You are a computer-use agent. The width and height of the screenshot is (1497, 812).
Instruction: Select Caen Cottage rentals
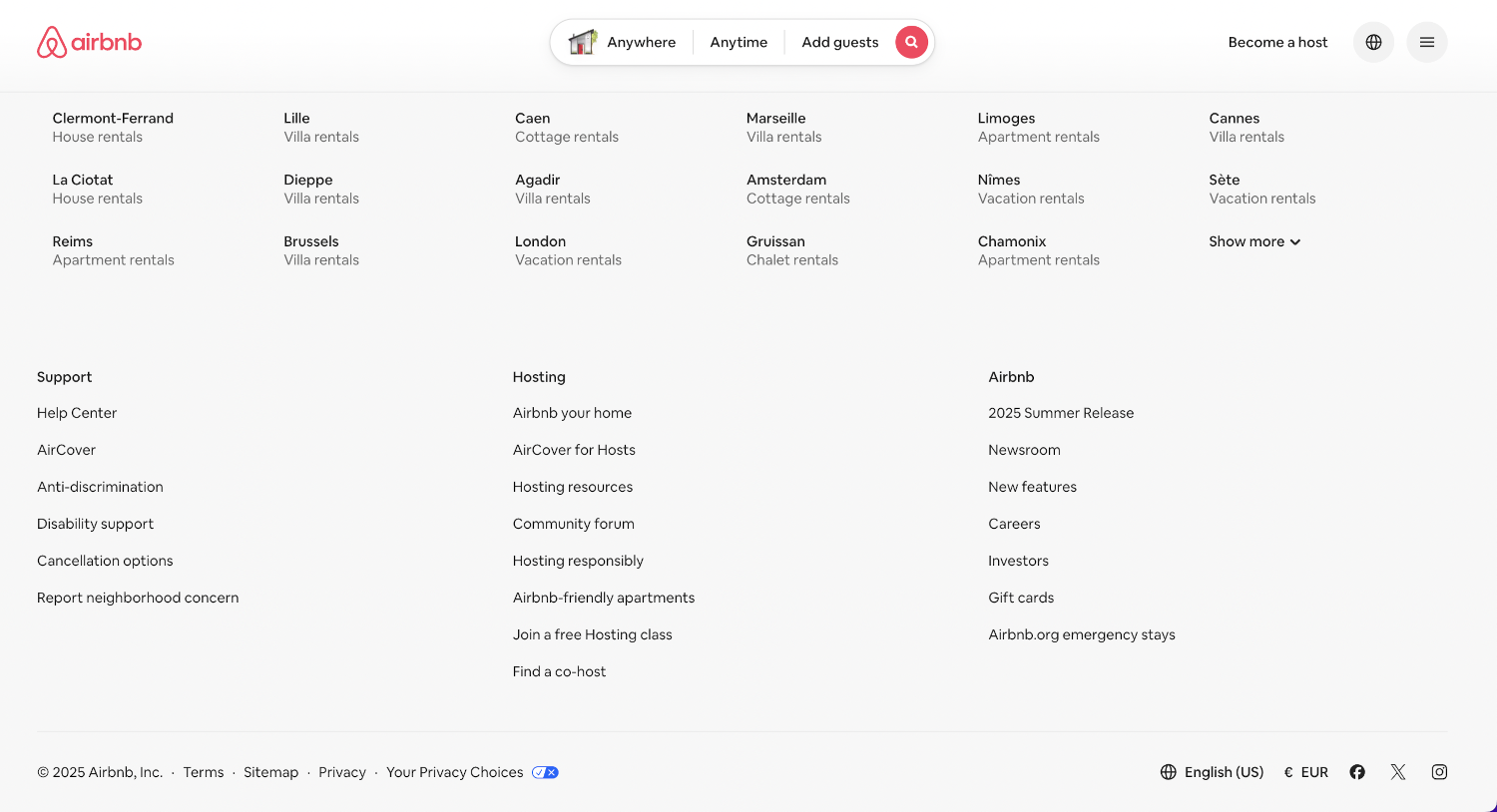click(x=567, y=127)
